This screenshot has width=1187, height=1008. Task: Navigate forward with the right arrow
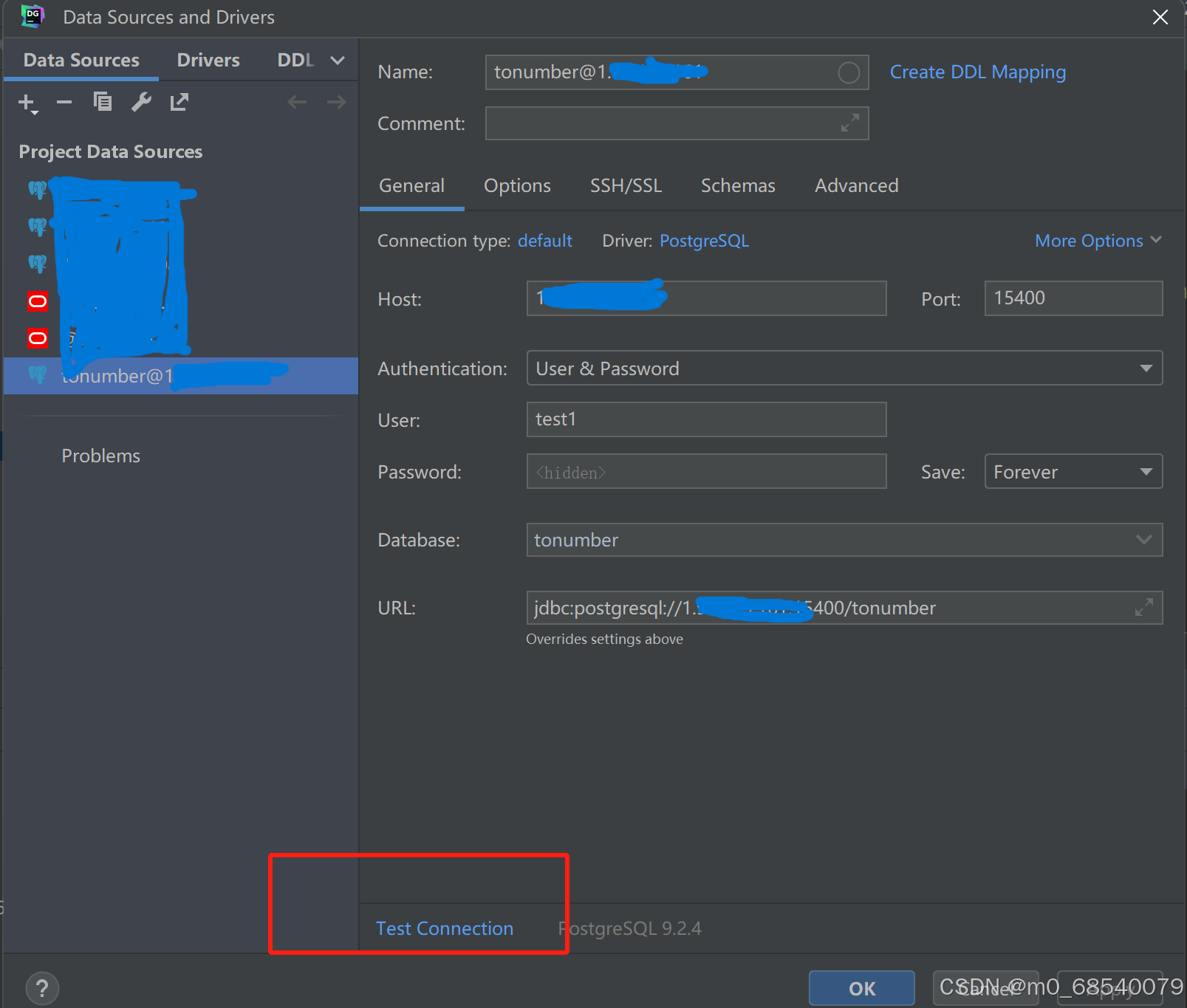click(x=336, y=102)
